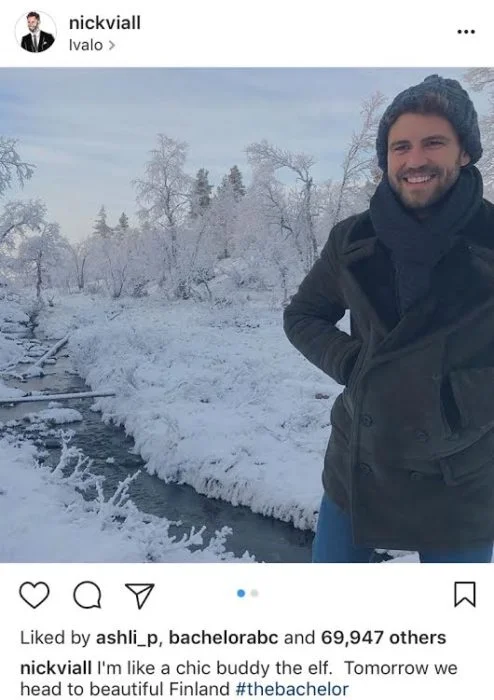494x700 pixels.
Task: Save the post with the bookmark icon
Action: coord(465,594)
